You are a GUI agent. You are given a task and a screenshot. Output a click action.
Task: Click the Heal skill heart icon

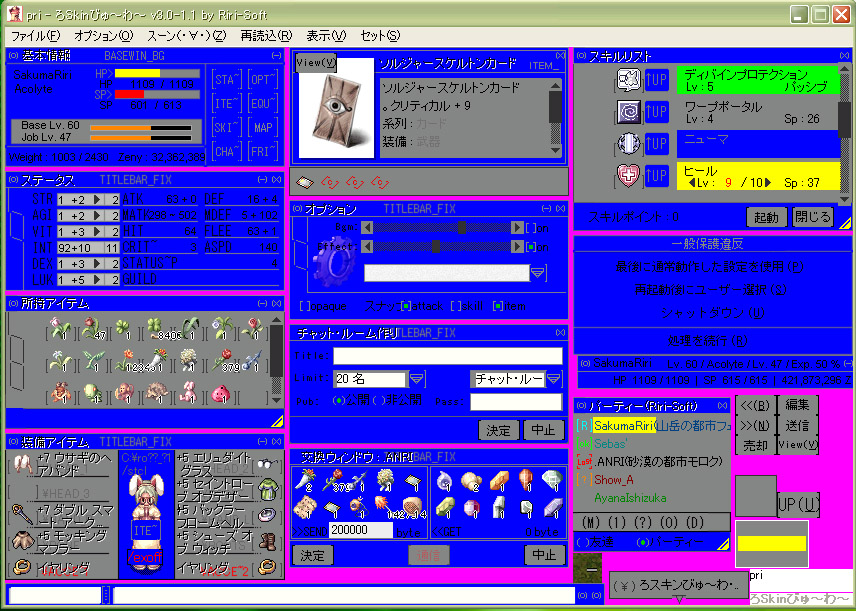pyautogui.click(x=627, y=175)
